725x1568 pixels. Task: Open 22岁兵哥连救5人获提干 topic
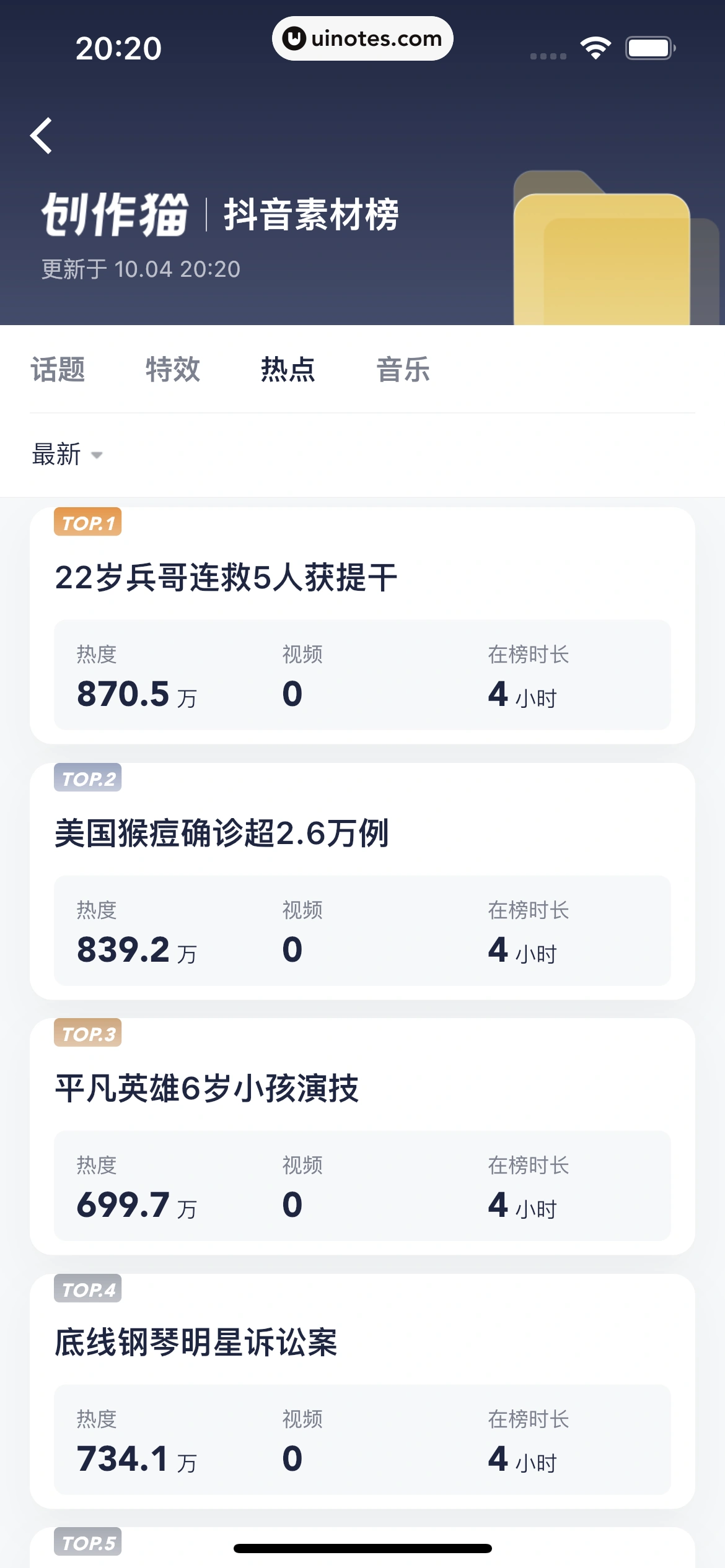[226, 578]
